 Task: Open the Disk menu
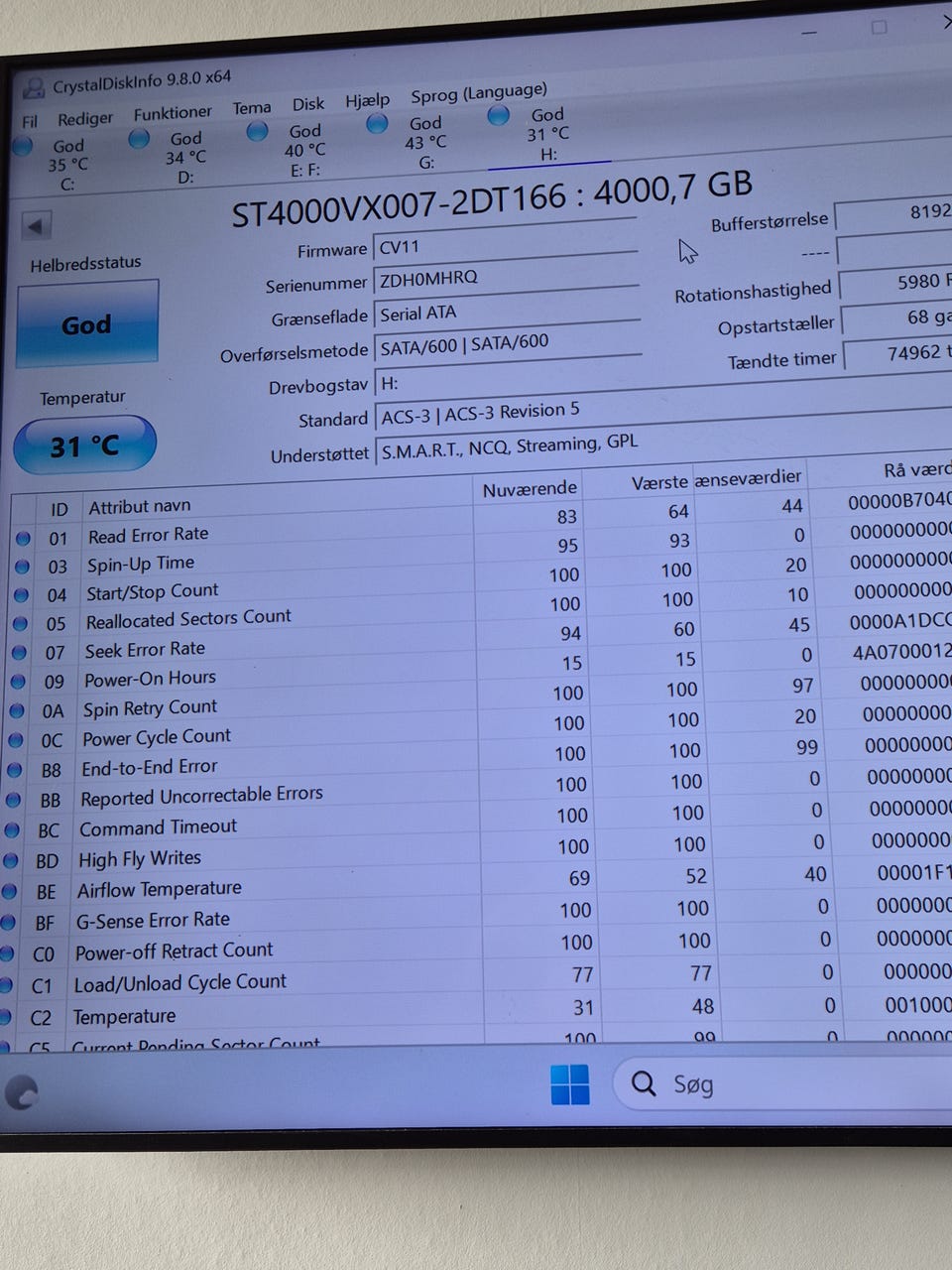pos(308,104)
